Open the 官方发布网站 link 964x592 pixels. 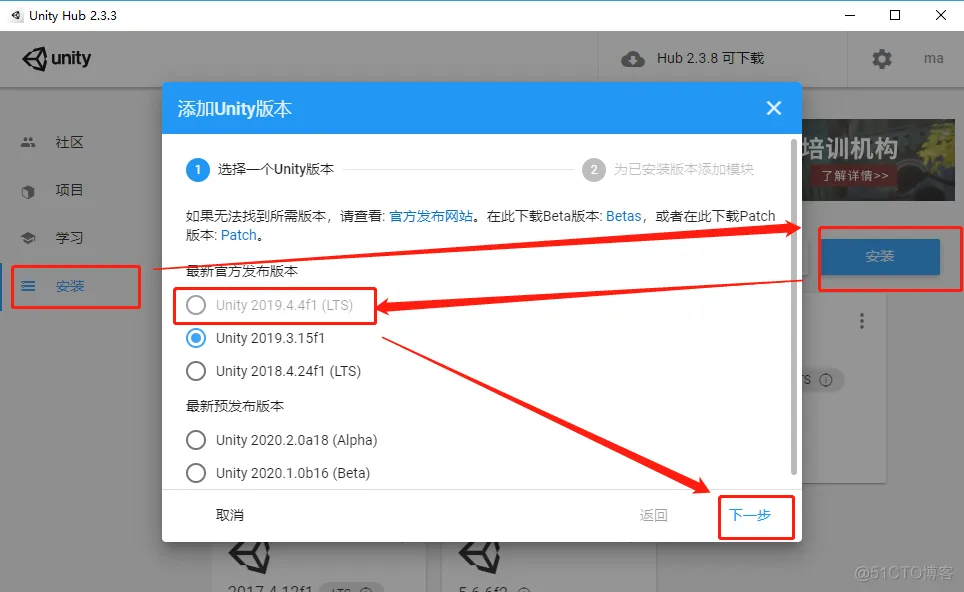pyautogui.click(x=431, y=216)
